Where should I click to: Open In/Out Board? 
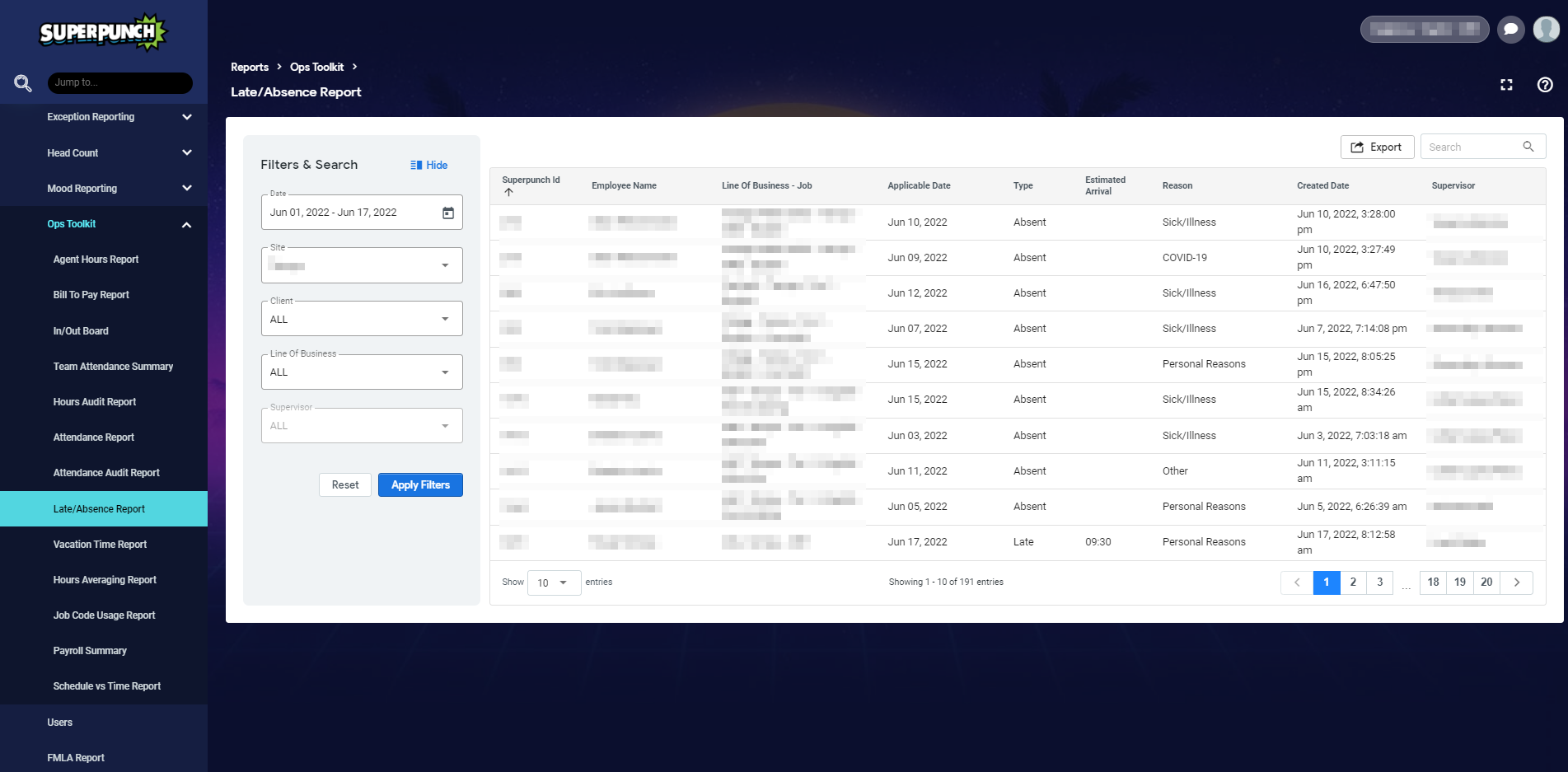[x=81, y=330]
